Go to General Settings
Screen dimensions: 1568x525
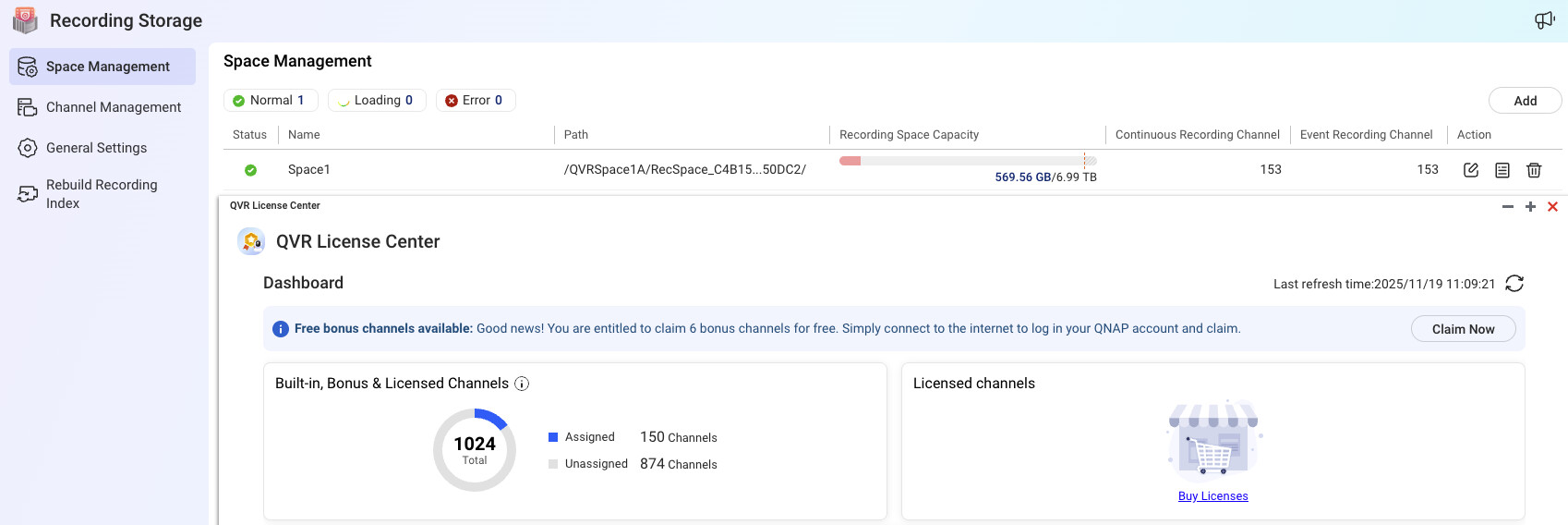(96, 148)
